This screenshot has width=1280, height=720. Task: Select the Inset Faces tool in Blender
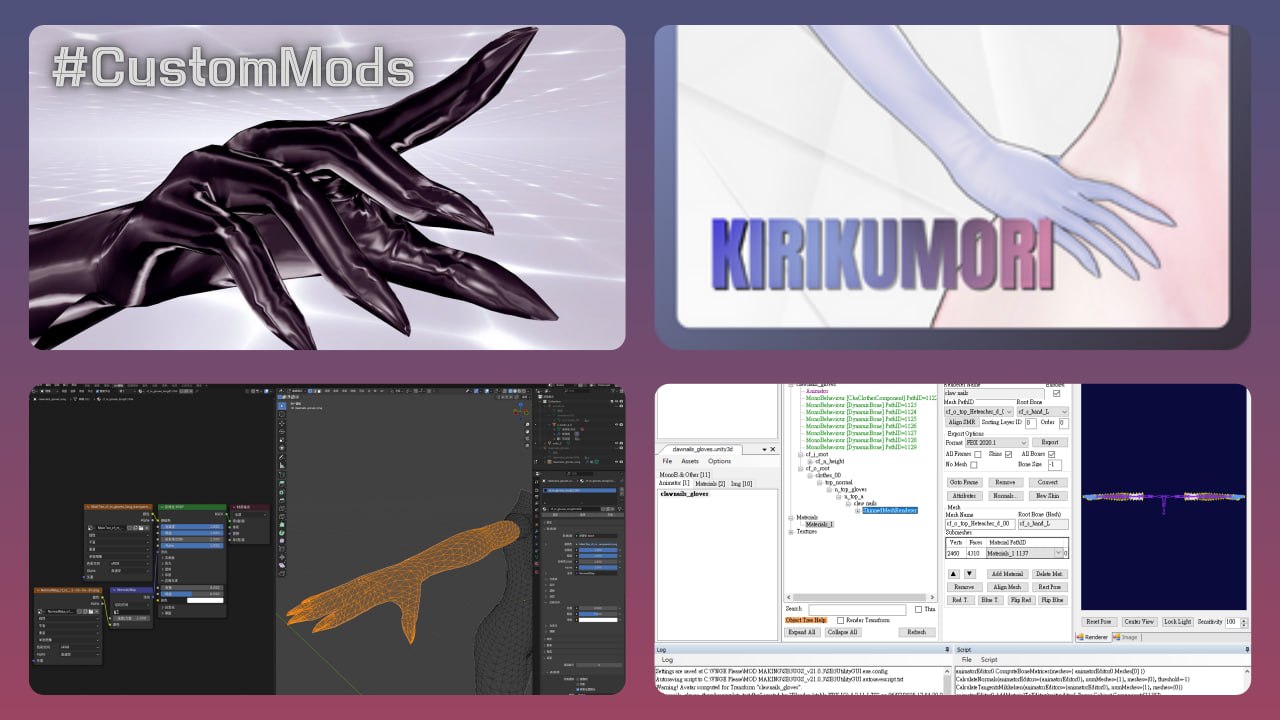pos(282,492)
